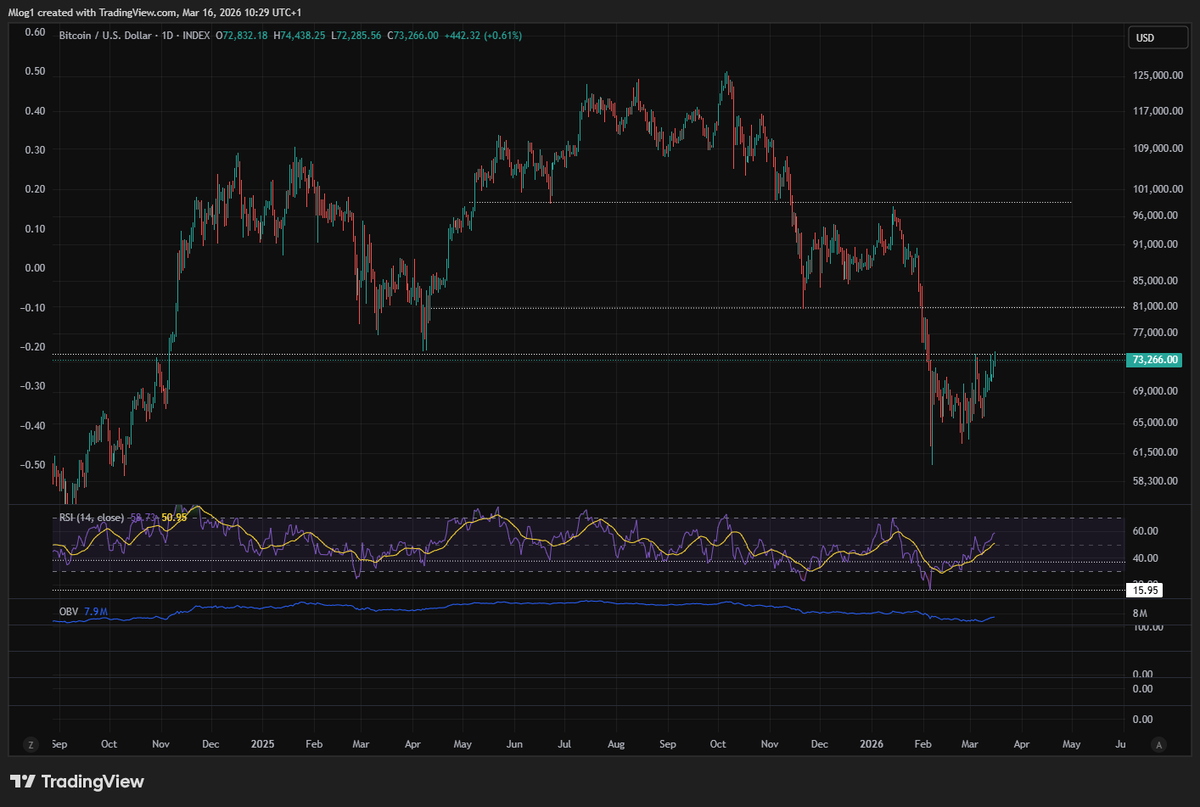Click the Aug label on time axis
The height and width of the screenshot is (807, 1200).
point(617,745)
